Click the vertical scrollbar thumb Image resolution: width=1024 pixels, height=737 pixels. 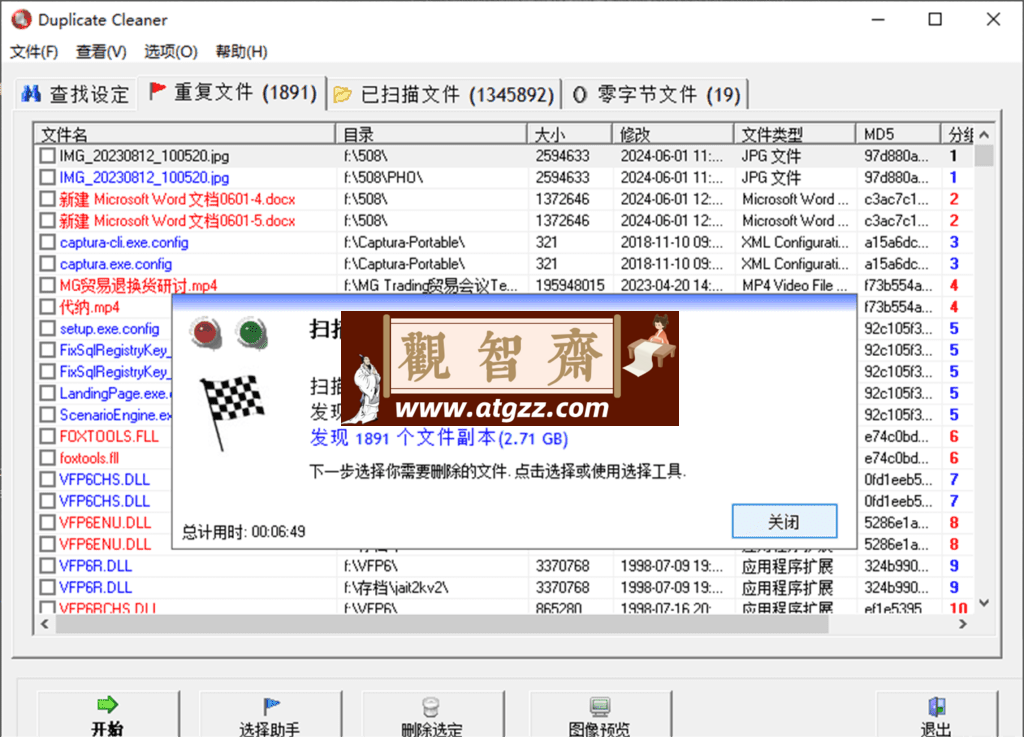coord(984,155)
